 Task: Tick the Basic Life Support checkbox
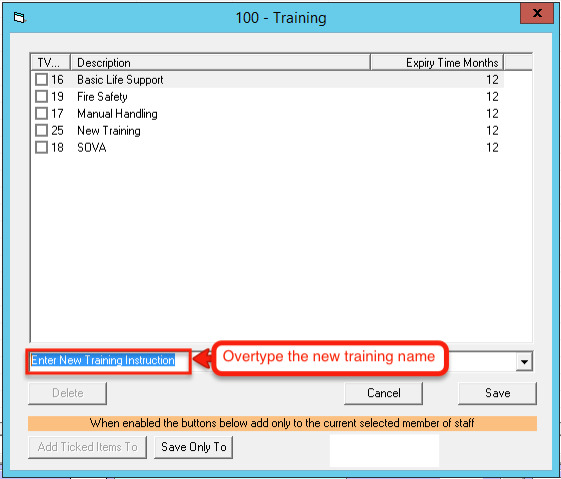[x=42, y=79]
